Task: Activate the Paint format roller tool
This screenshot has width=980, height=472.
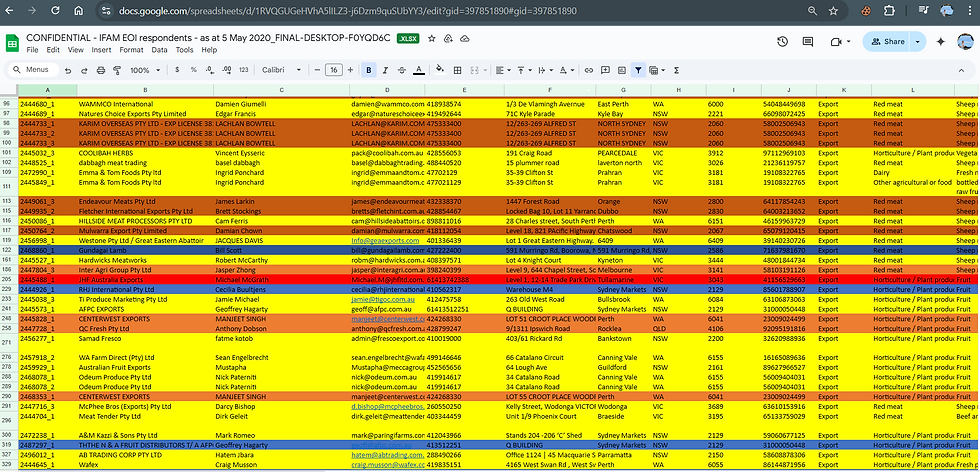Action: pyautogui.click(x=117, y=71)
